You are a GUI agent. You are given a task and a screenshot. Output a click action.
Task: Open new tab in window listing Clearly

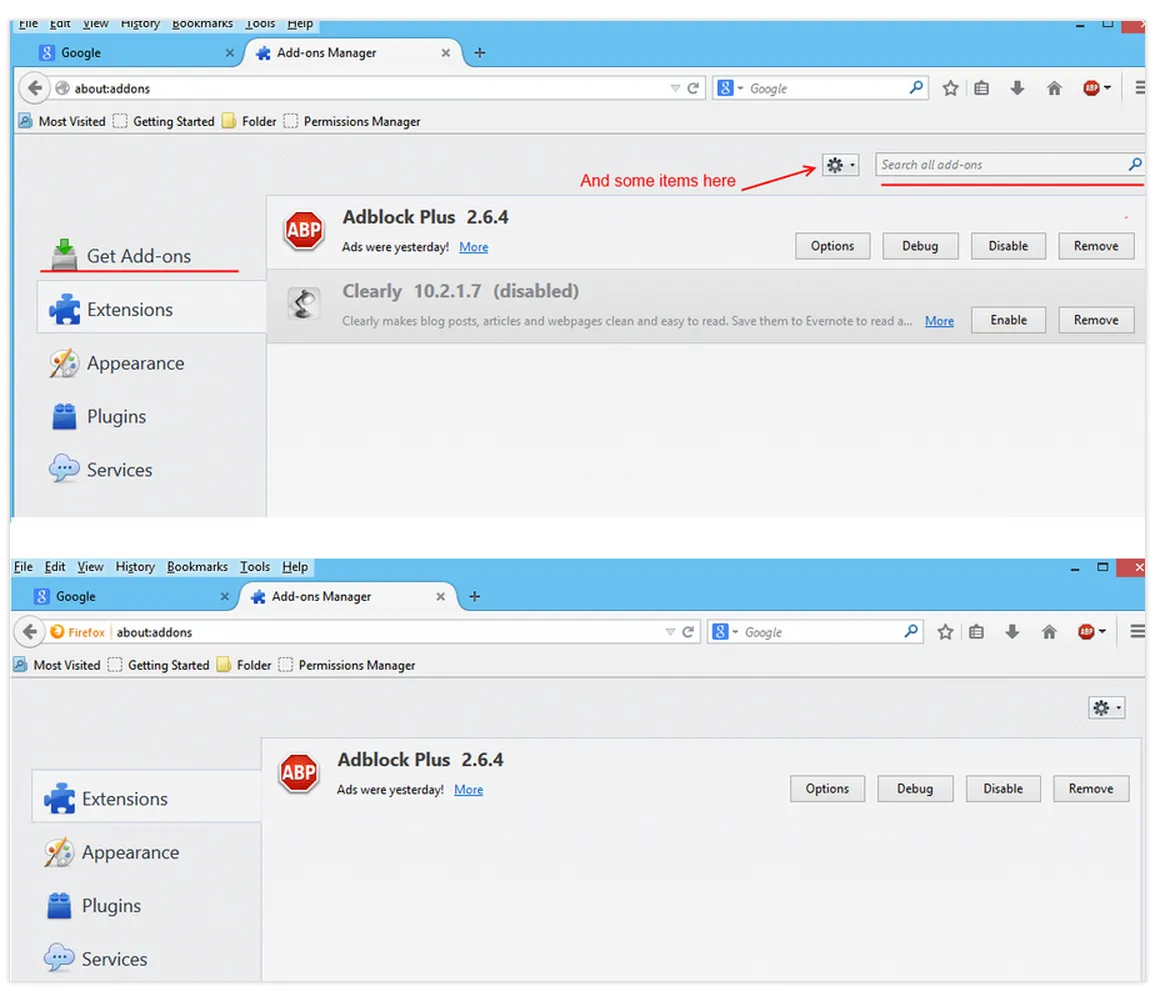[x=480, y=53]
